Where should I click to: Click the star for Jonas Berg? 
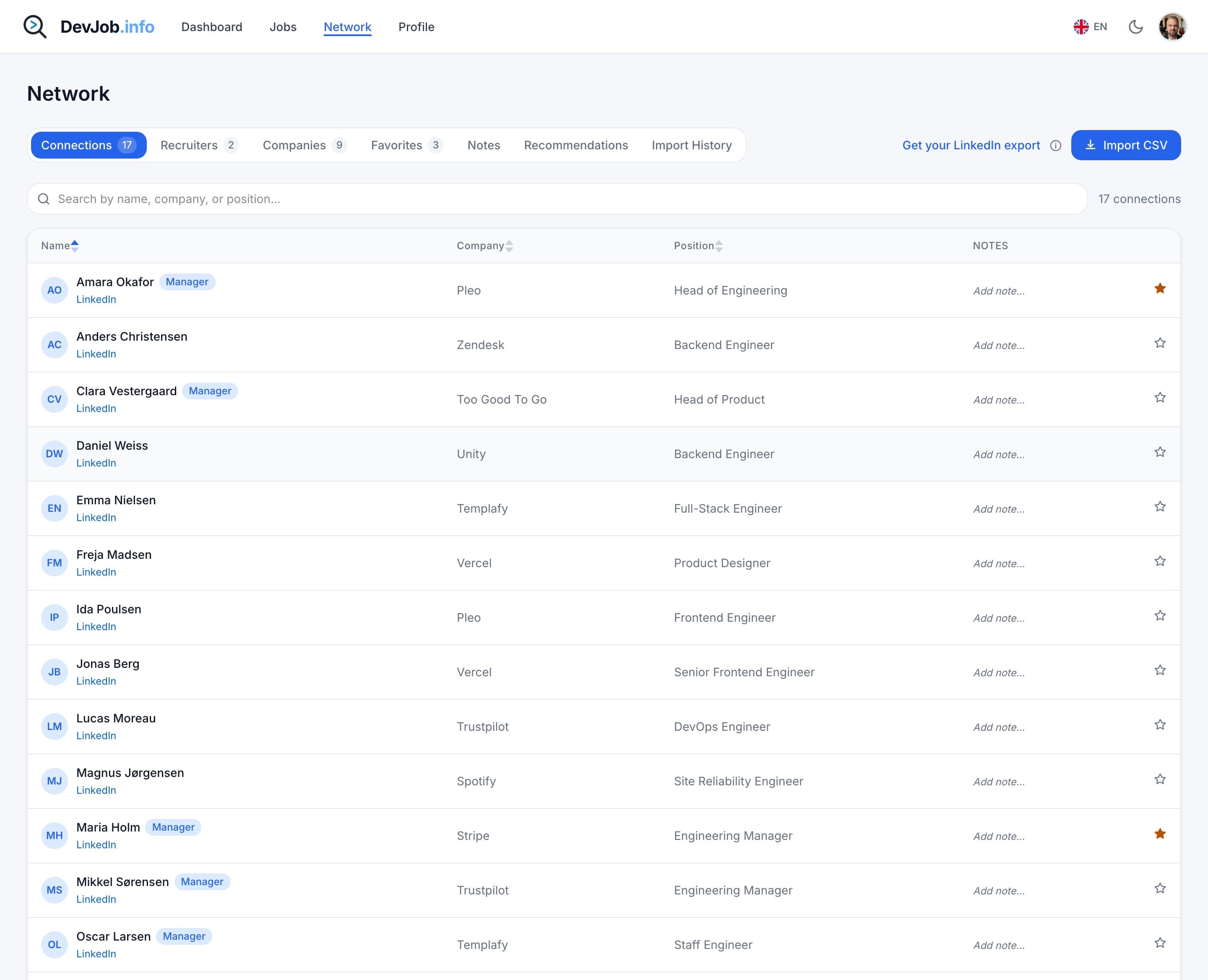[x=1160, y=670]
